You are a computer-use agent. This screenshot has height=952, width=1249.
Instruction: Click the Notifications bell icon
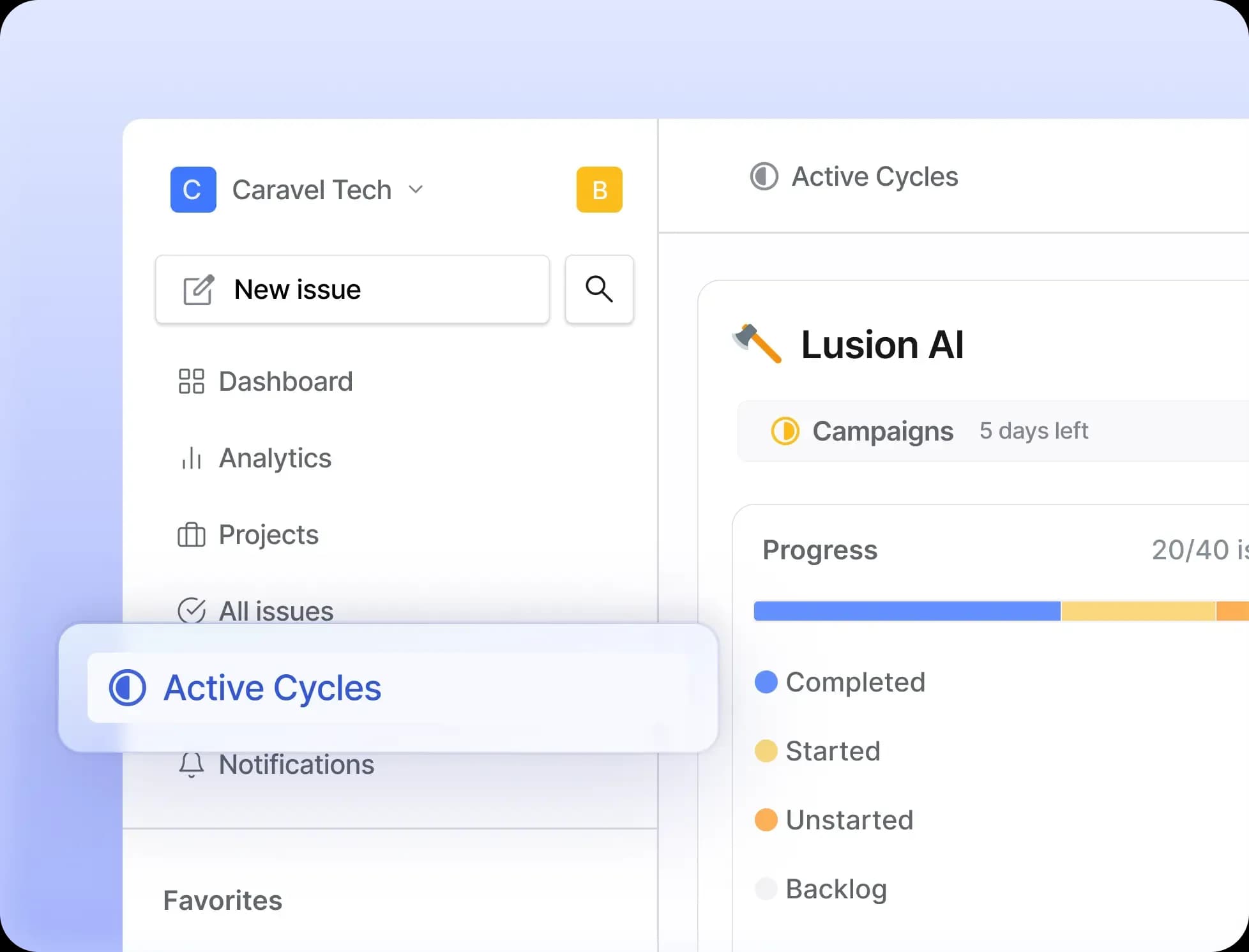(191, 764)
